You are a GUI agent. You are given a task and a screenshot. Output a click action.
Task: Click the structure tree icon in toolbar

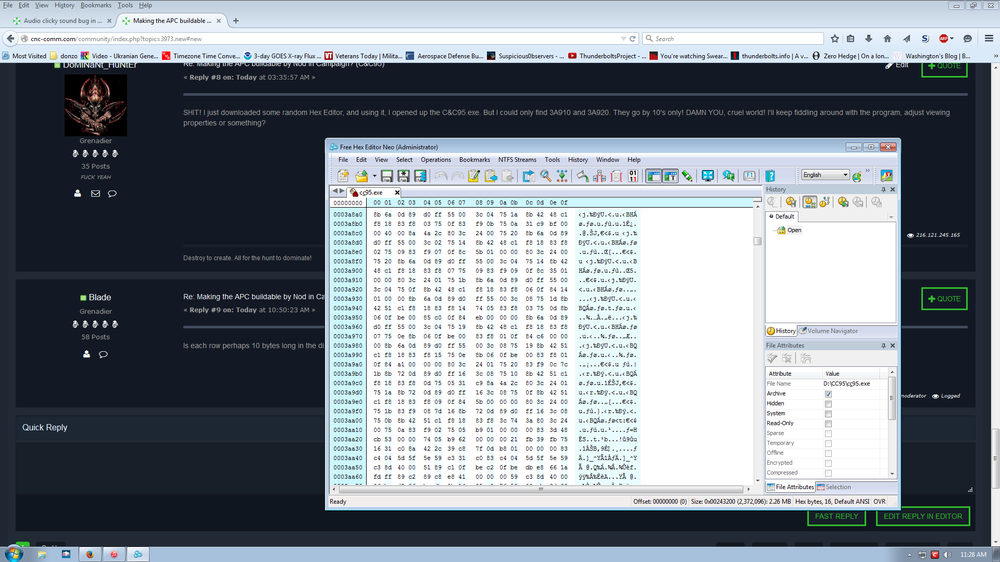point(599,176)
